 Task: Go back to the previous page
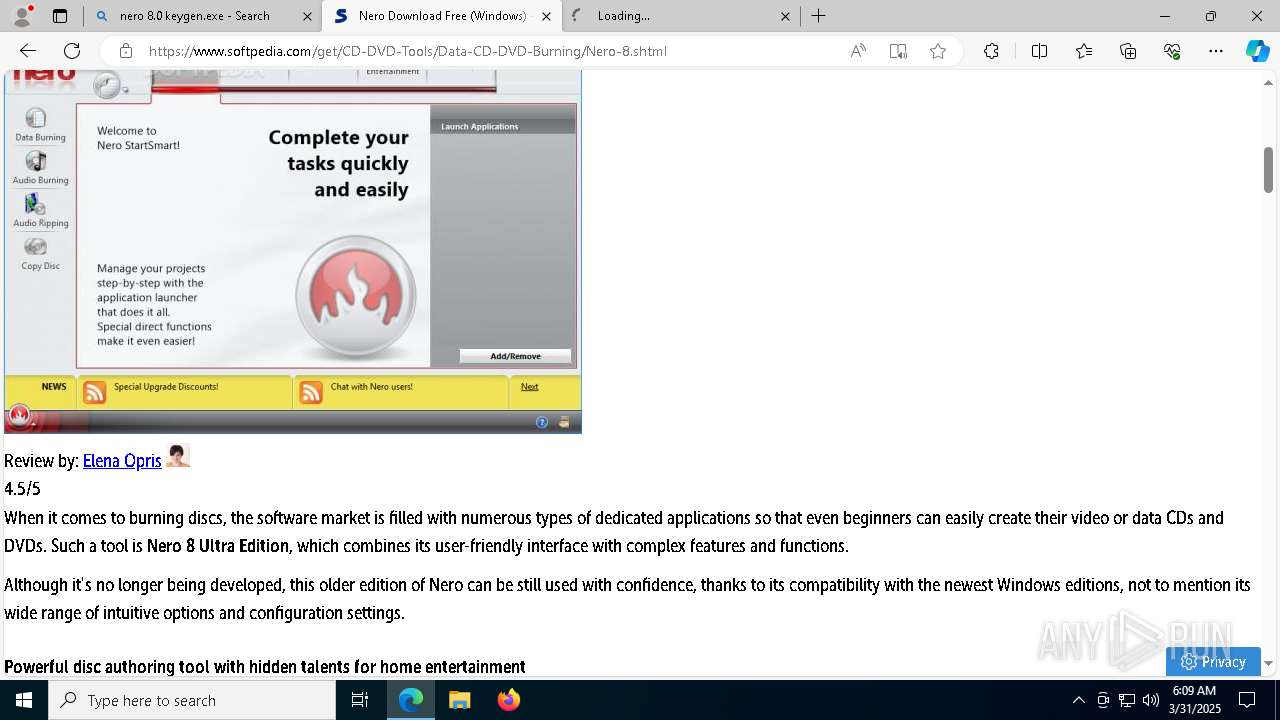(x=28, y=51)
